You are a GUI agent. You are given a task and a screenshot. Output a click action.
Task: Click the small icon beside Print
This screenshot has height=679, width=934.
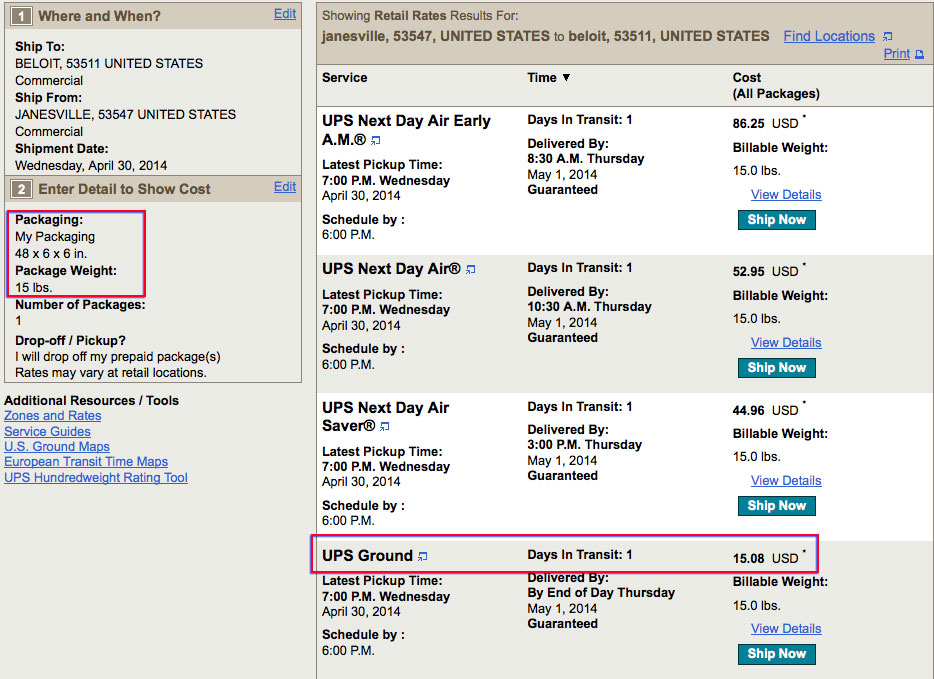[919, 54]
